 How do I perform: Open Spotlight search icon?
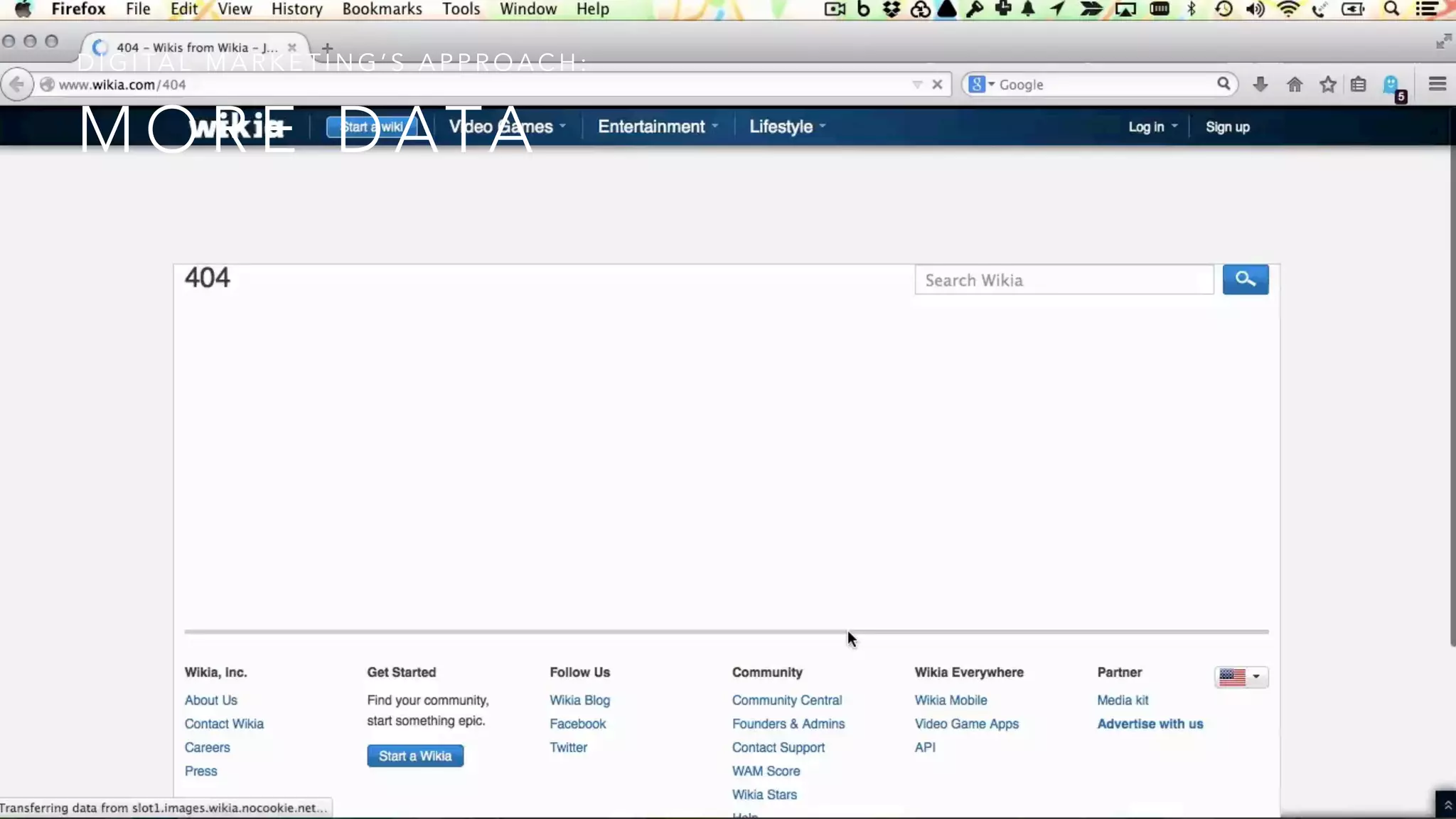point(1391,9)
